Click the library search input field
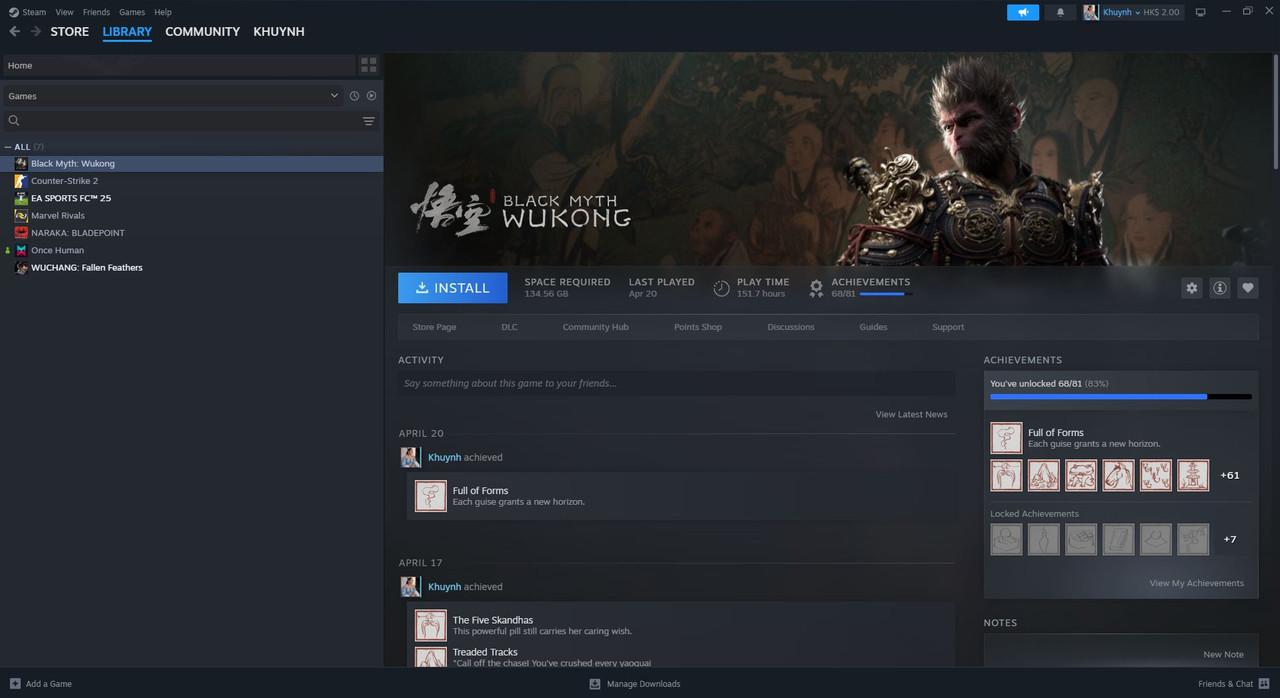 tap(190, 121)
